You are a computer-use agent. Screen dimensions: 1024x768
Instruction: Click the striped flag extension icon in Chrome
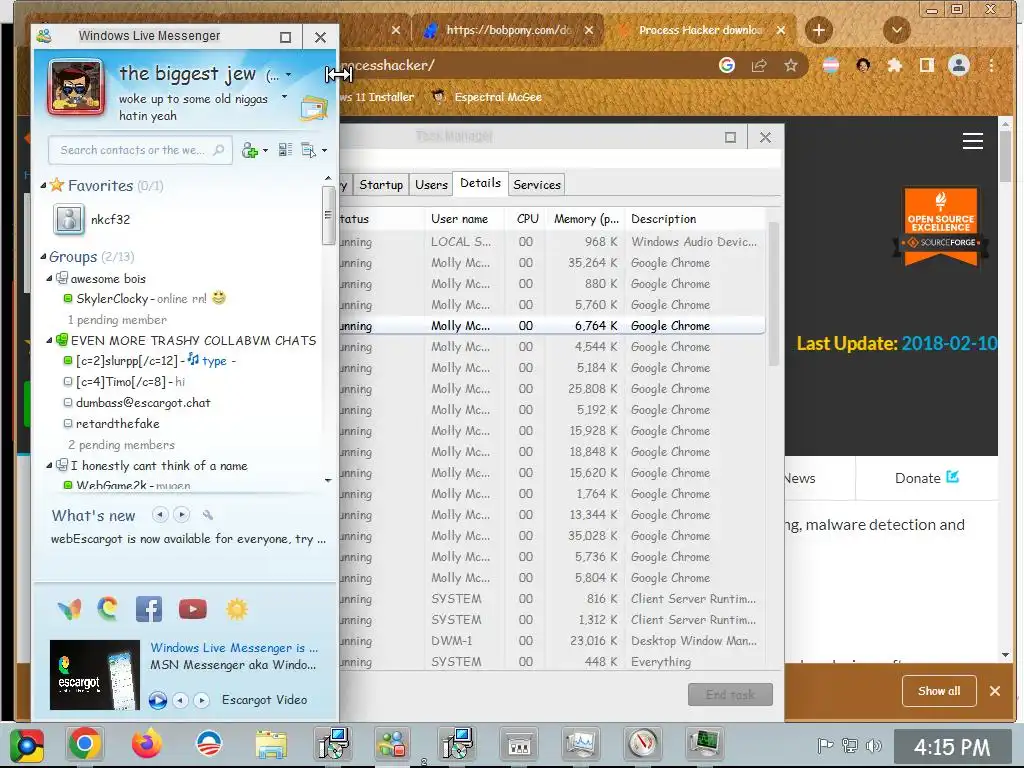[831, 65]
